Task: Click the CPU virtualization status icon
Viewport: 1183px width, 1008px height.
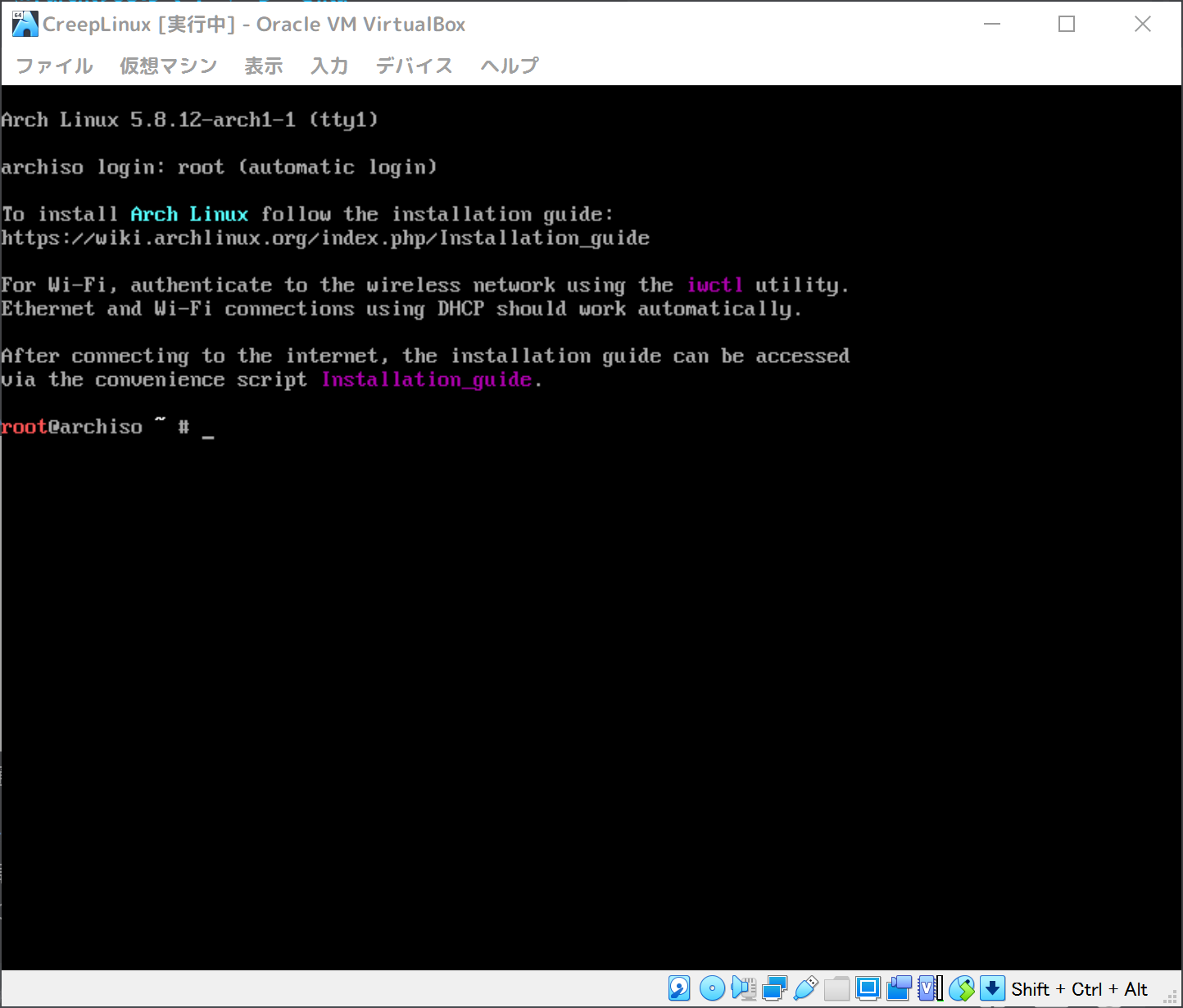Action: [930, 989]
